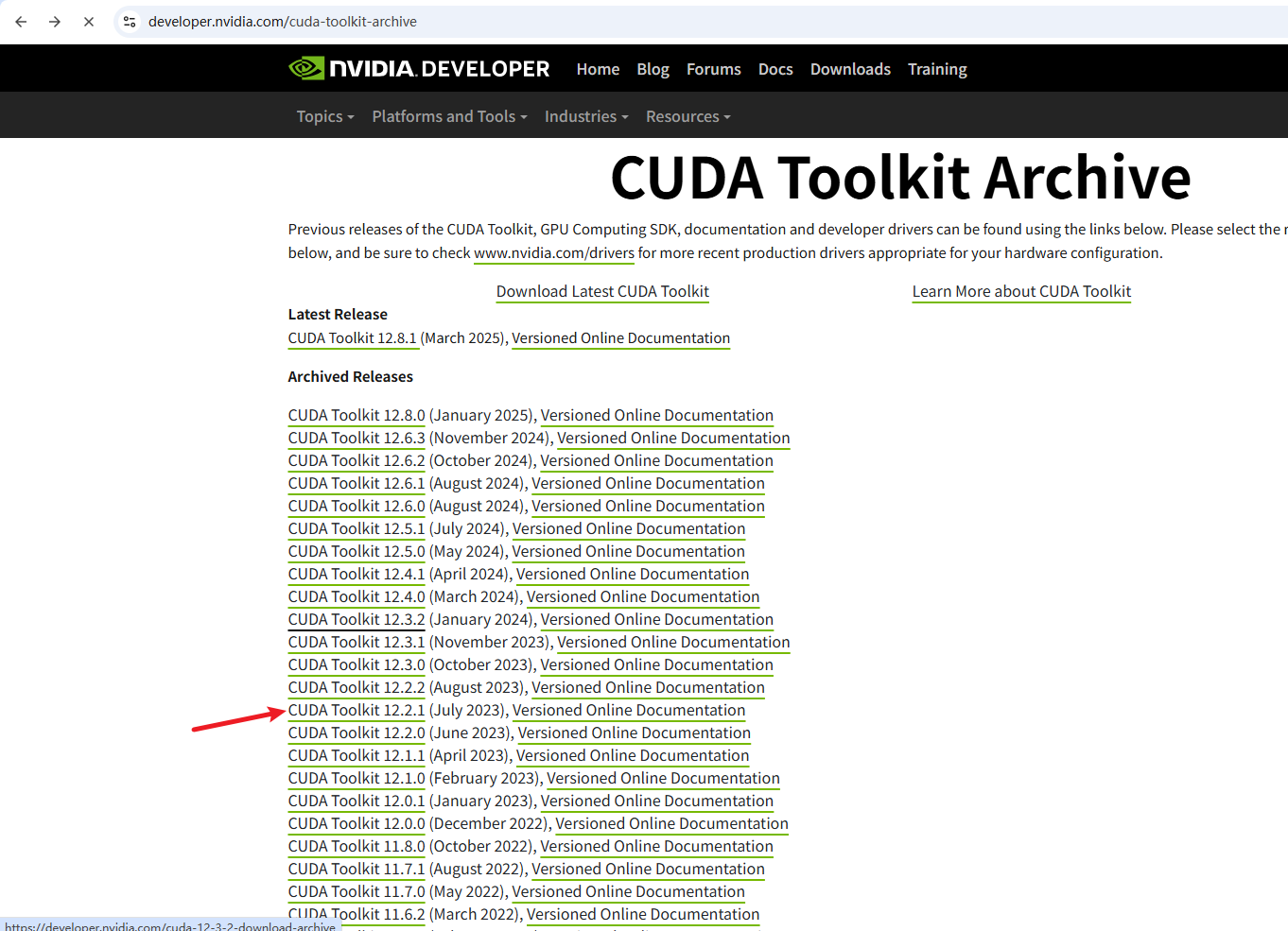Open Versioned Online Documentation for 12.5.1
The image size is (1288, 931).
pos(629,528)
